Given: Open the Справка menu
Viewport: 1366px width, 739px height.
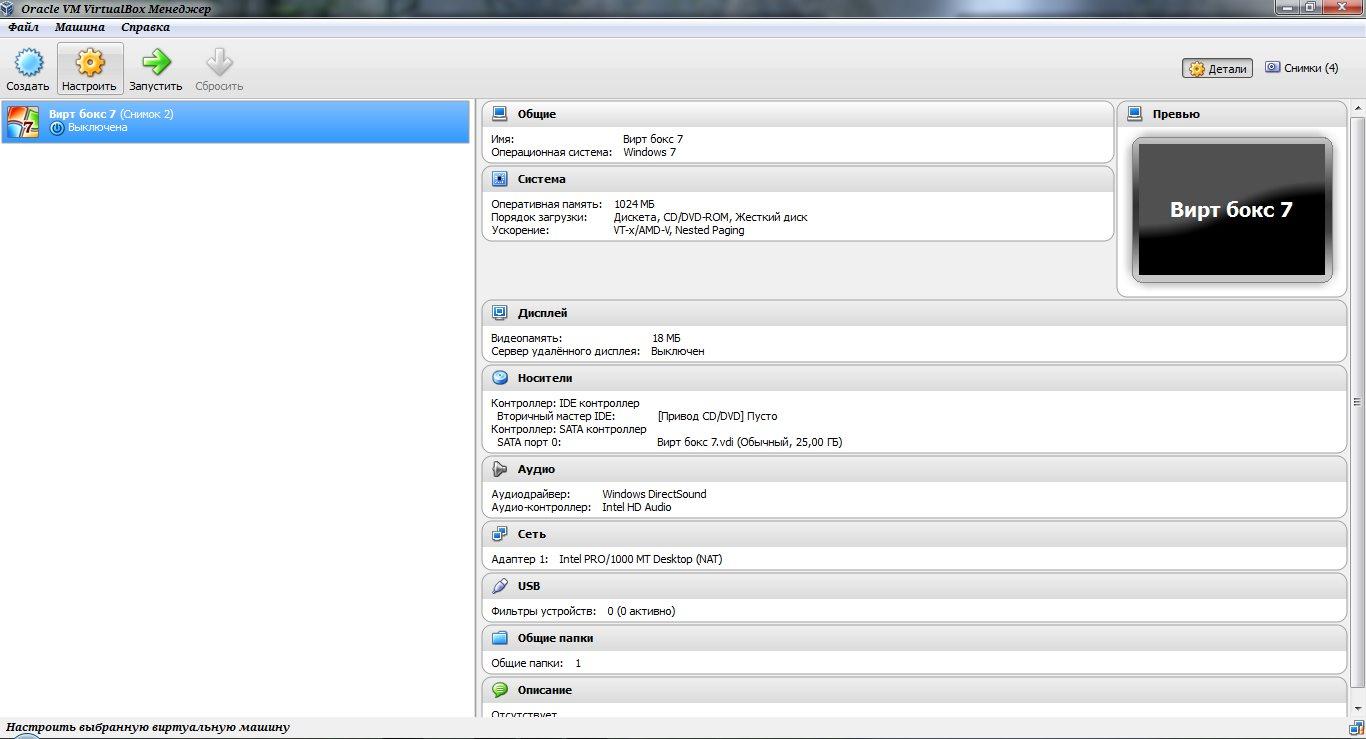Looking at the screenshot, I should tap(145, 27).
